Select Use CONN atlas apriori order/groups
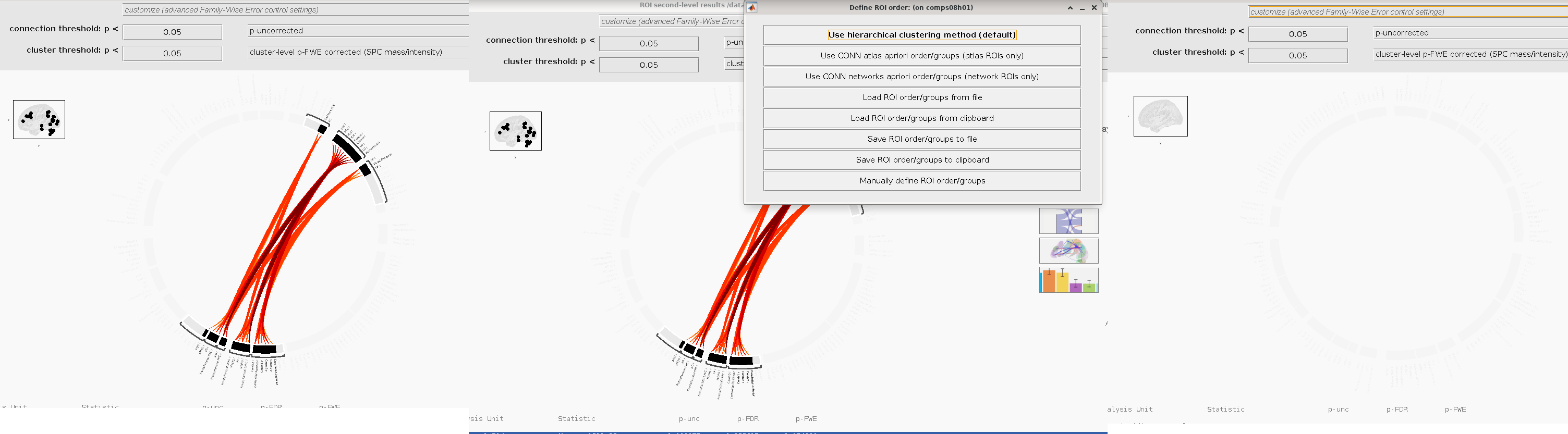 click(921, 56)
